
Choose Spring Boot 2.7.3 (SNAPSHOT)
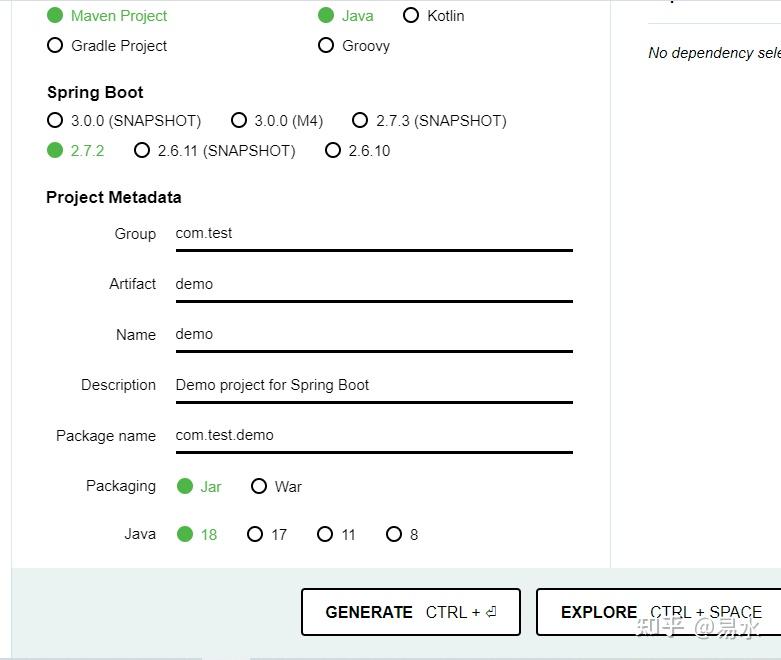coord(360,121)
